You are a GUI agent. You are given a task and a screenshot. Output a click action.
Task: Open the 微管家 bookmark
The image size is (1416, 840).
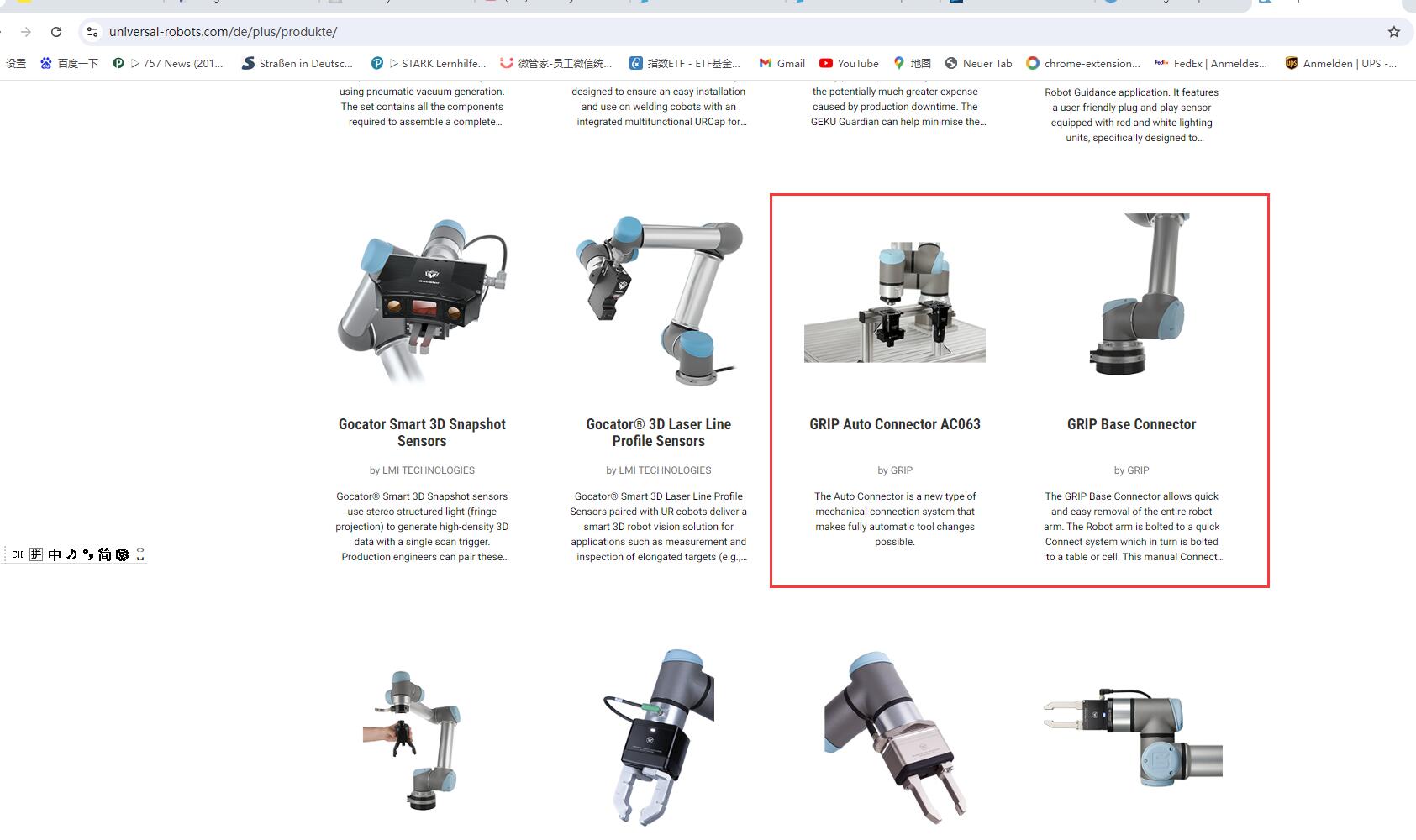[555, 63]
